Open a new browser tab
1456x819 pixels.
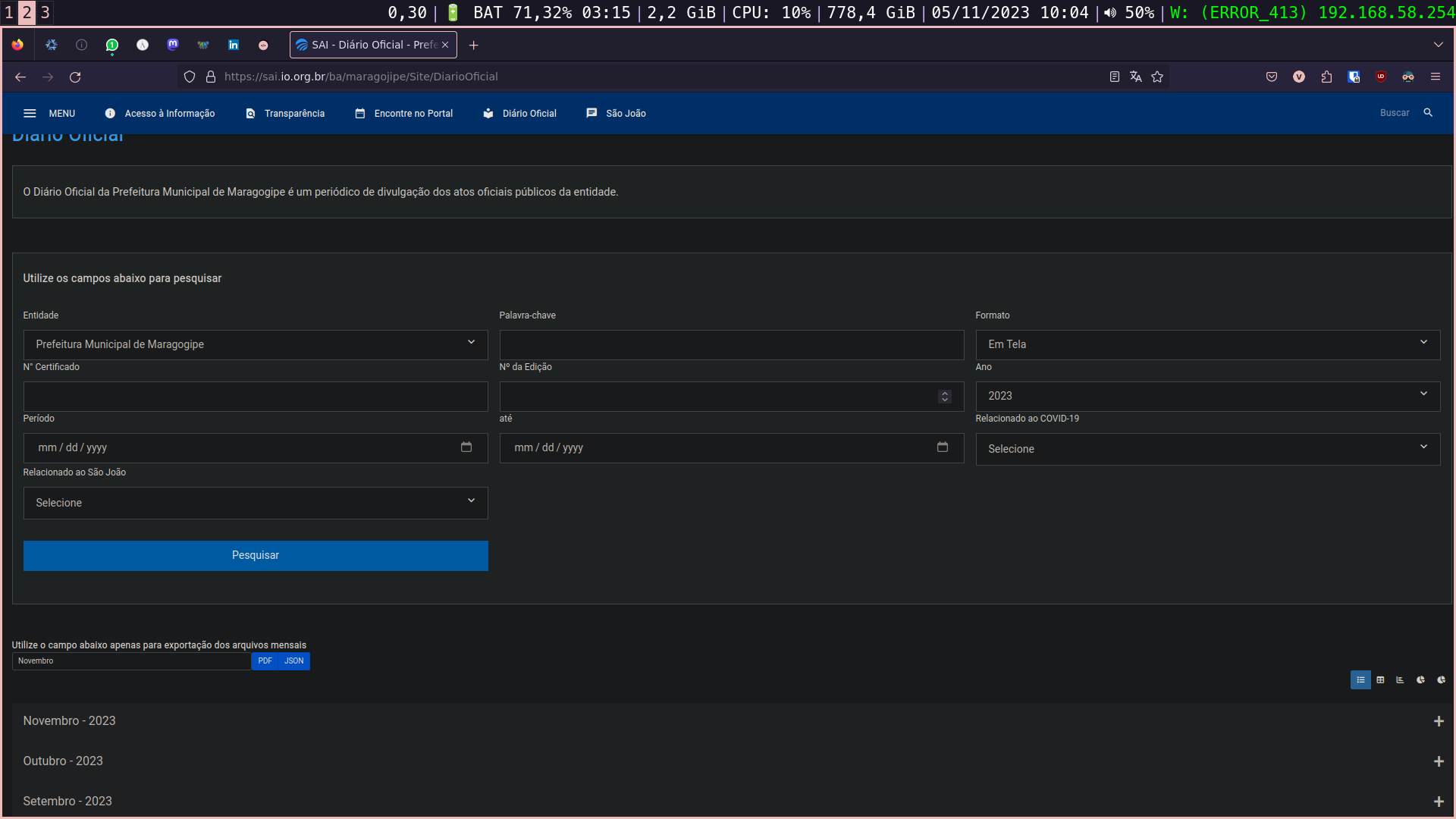click(x=474, y=45)
